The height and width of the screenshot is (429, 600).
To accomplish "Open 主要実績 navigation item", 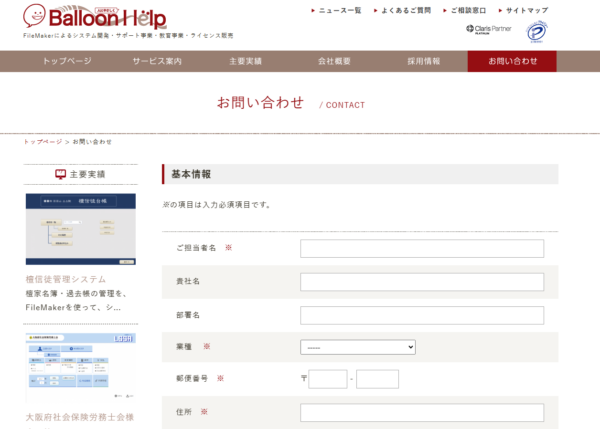I will (245, 61).
